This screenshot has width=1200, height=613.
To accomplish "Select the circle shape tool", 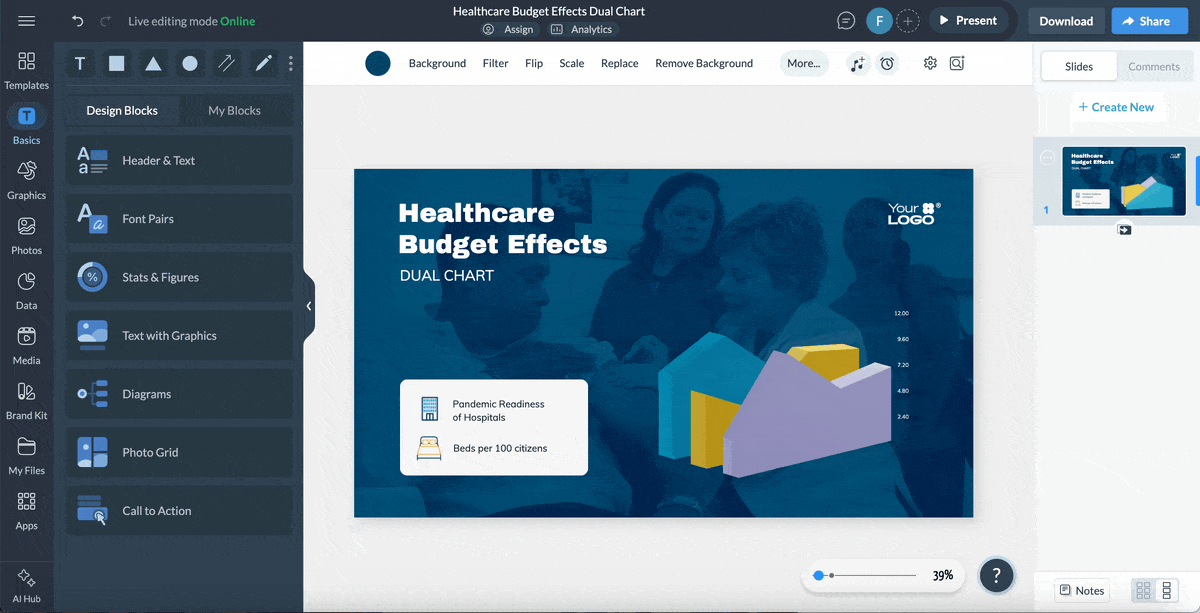I will pyautogui.click(x=189, y=63).
